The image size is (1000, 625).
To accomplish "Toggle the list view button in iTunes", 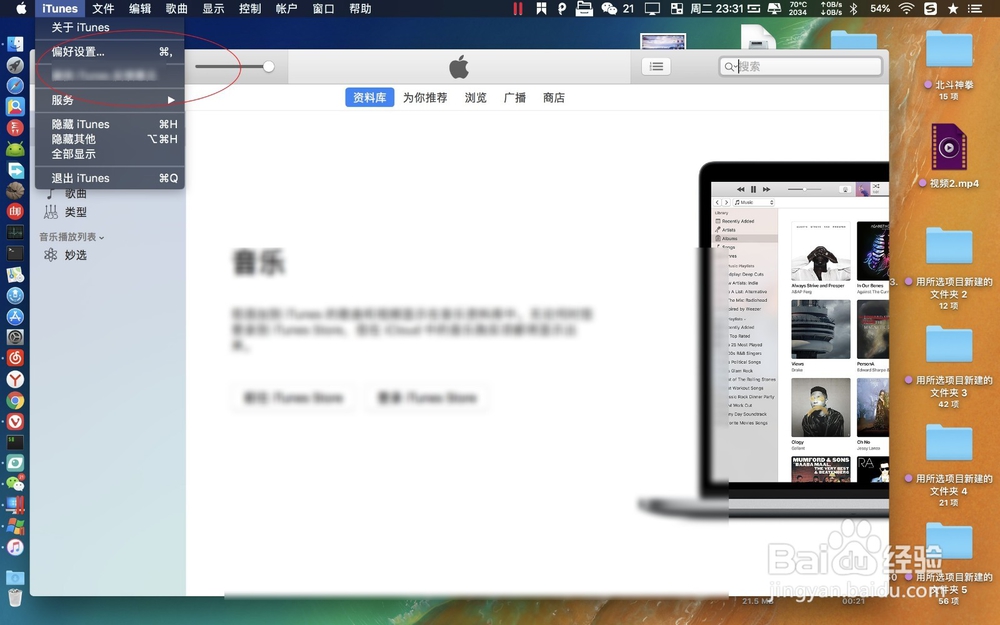I will point(656,66).
